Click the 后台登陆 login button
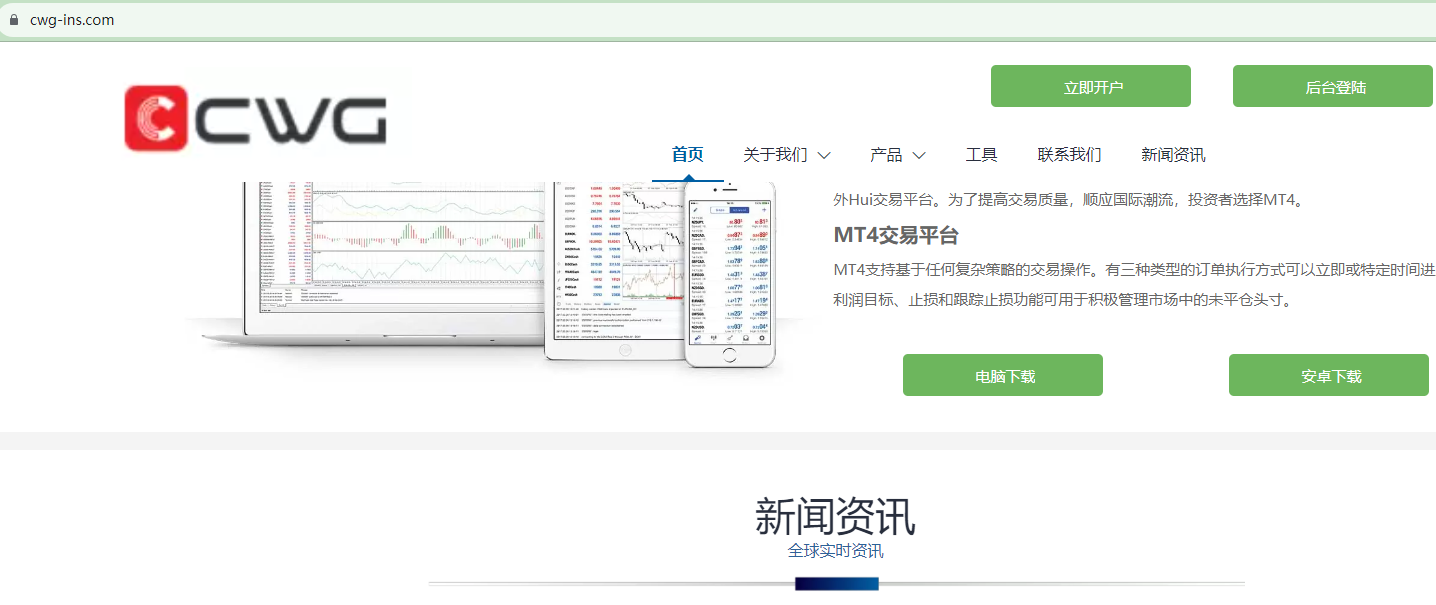Screen dimensions: 1436x605 click(1333, 86)
